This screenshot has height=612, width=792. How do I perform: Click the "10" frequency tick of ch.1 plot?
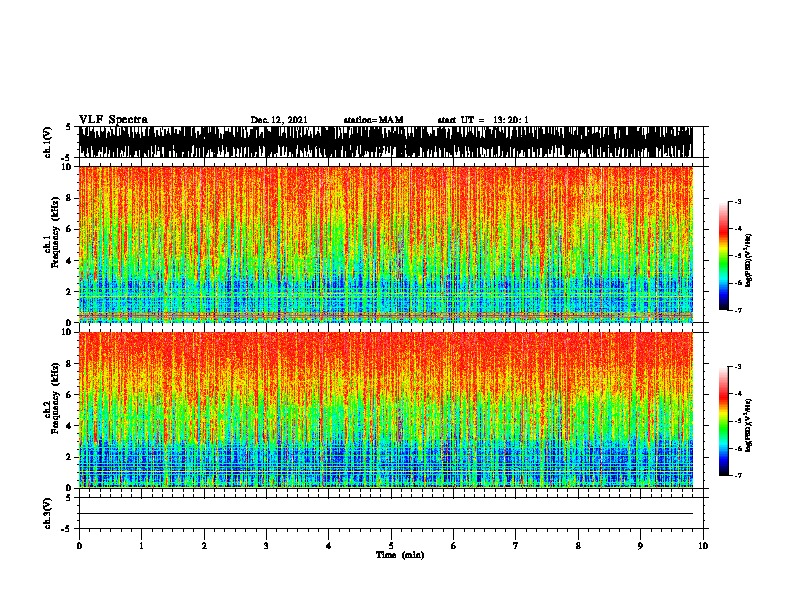[x=69, y=167]
